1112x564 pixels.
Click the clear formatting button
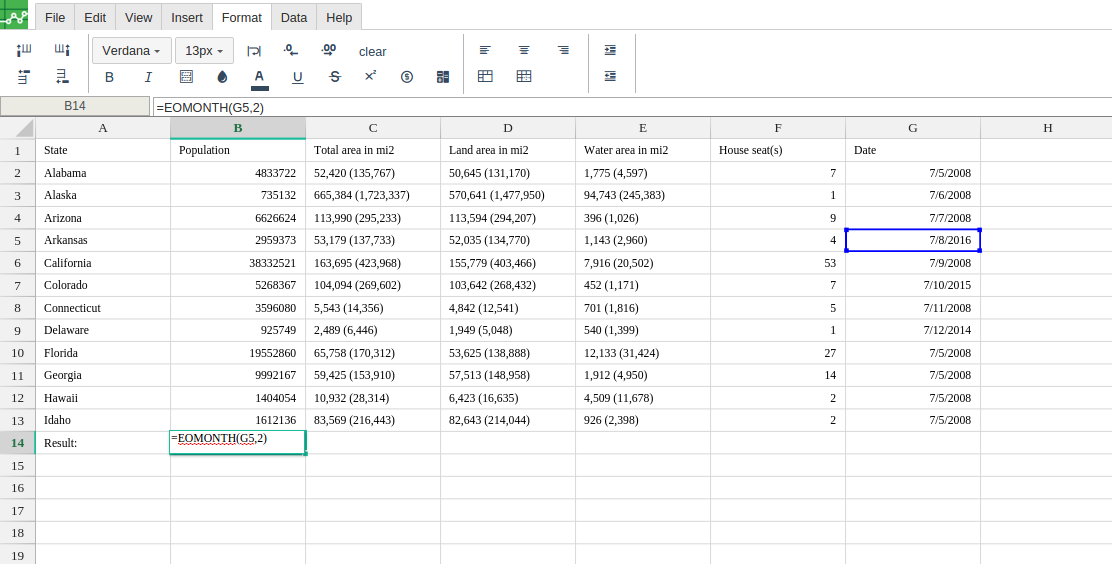tap(372, 51)
